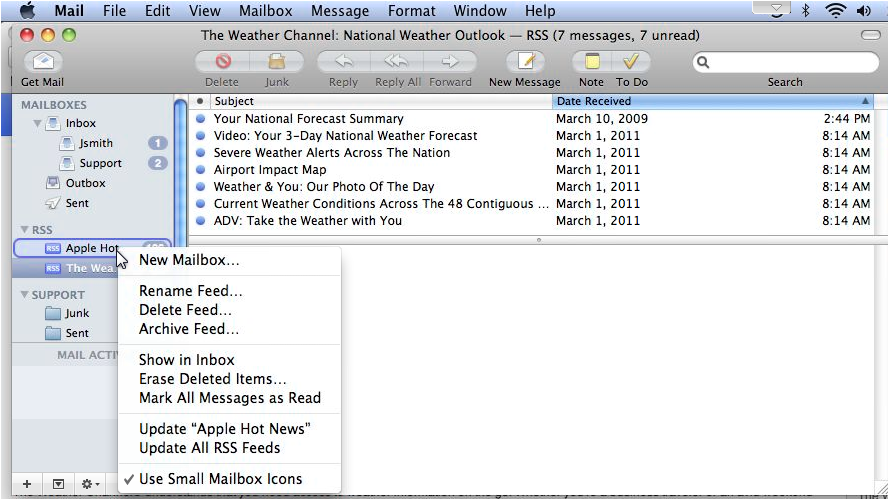
Task: Open the gear action menu at bottom
Action: click(90, 484)
